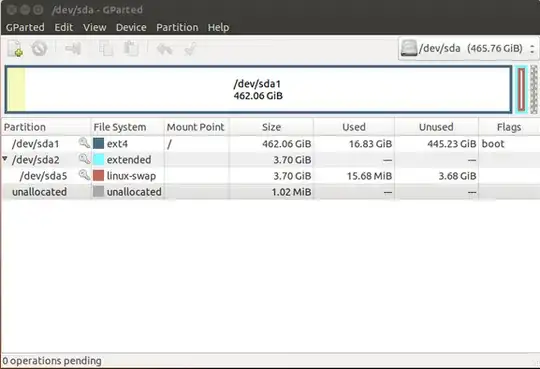Screen dimensions: 540x369
Task: Open the Partition menu
Action: [x=177, y=27]
